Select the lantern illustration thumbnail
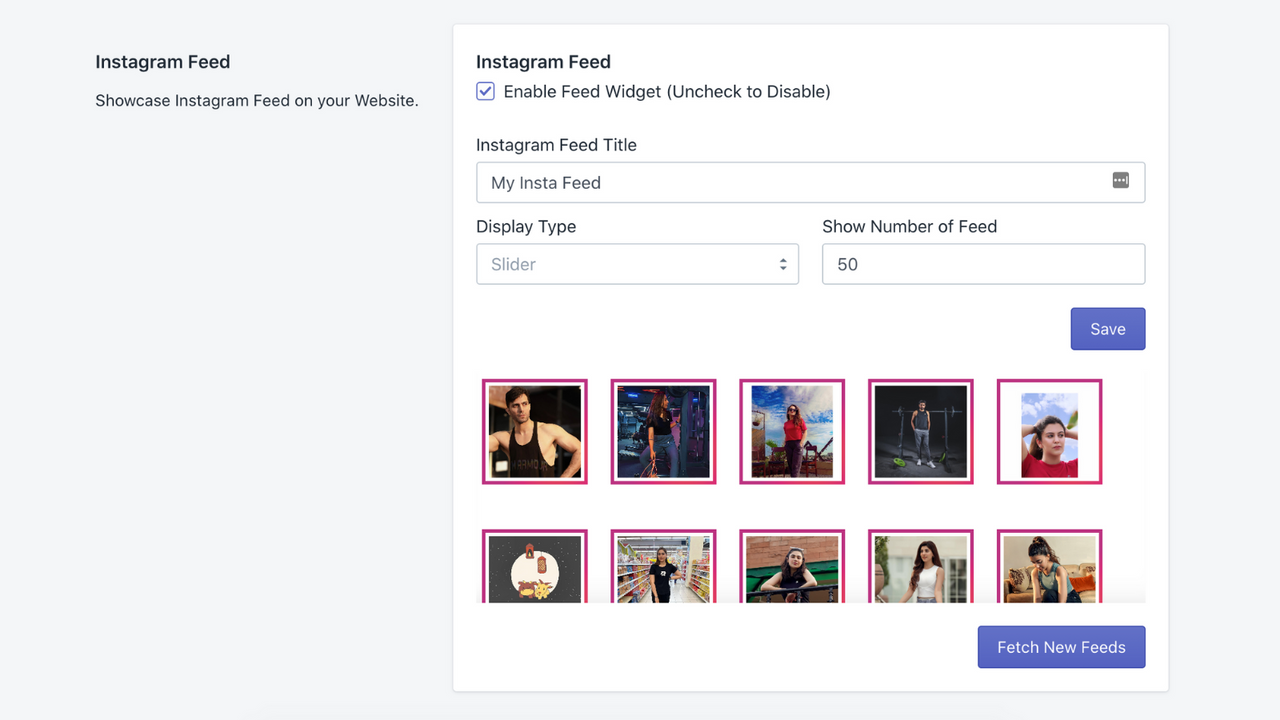This screenshot has height=720, width=1280. pos(535,566)
